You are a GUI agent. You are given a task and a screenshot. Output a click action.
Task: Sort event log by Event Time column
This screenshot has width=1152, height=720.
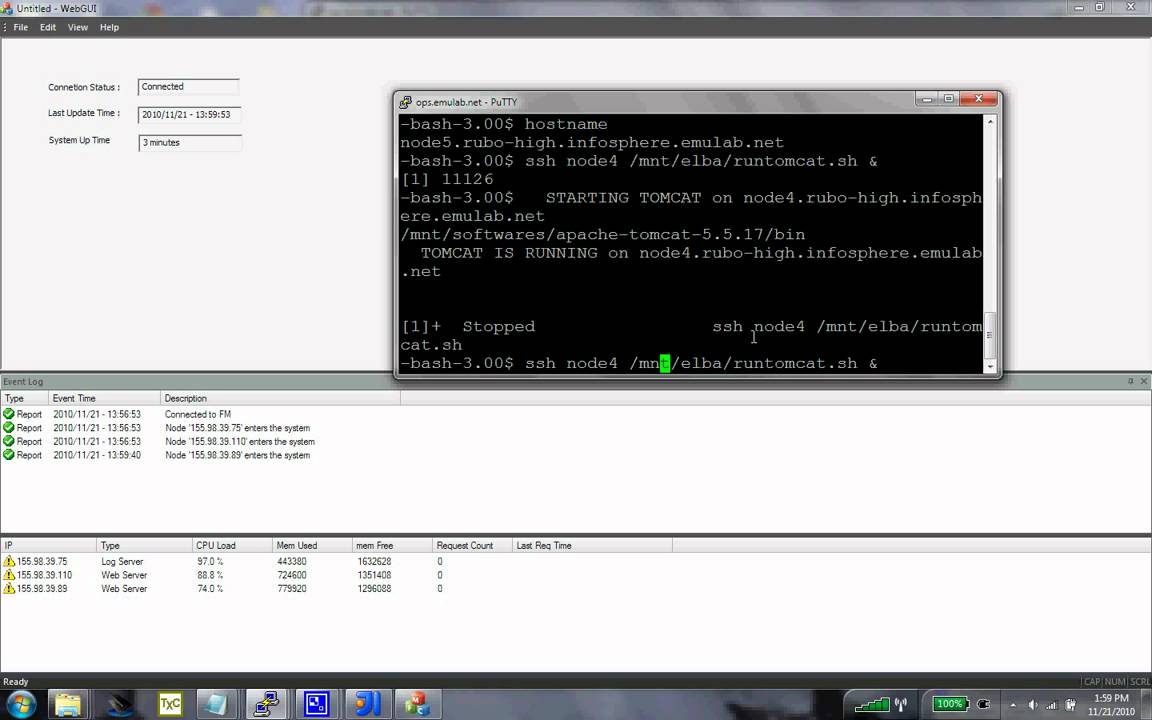[104, 398]
